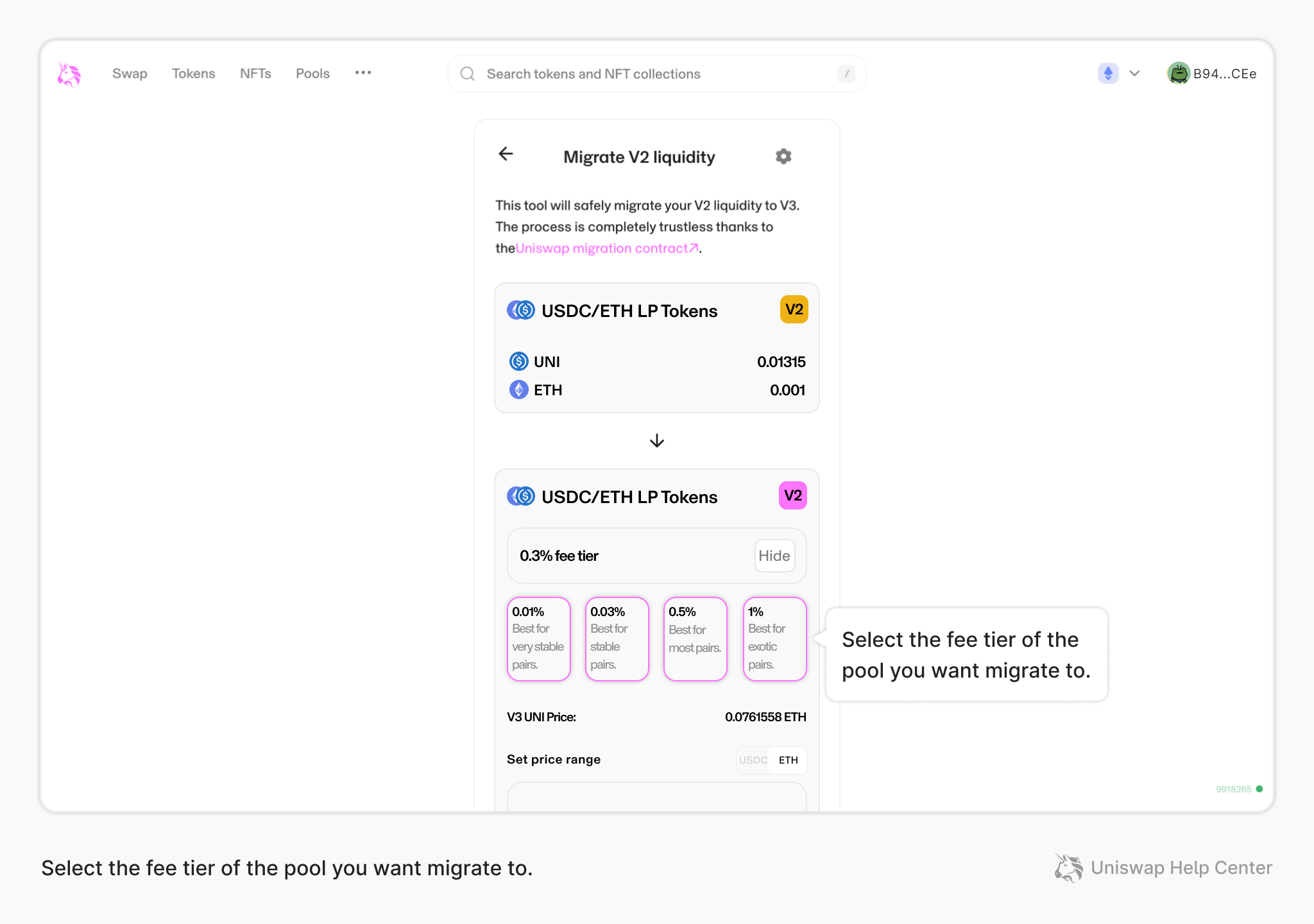Click the frog wallet avatar
The height and width of the screenshot is (924, 1314).
click(1179, 74)
